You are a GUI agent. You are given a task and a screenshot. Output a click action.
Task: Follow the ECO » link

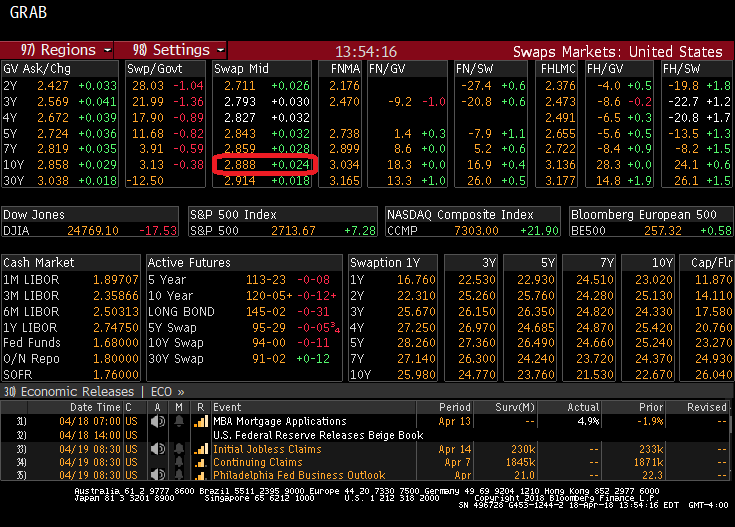pyautogui.click(x=168, y=391)
